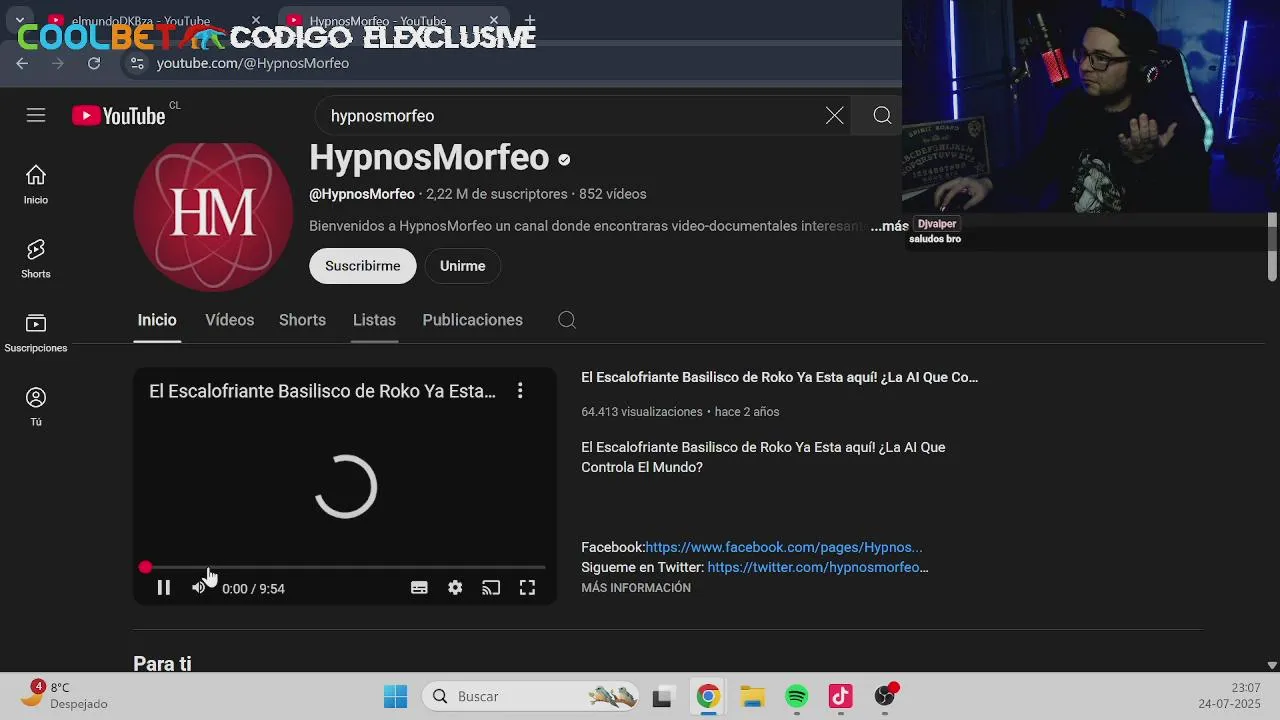Screen dimensions: 1280x720
Task: Click the Suscribirme button
Action: 363,266
